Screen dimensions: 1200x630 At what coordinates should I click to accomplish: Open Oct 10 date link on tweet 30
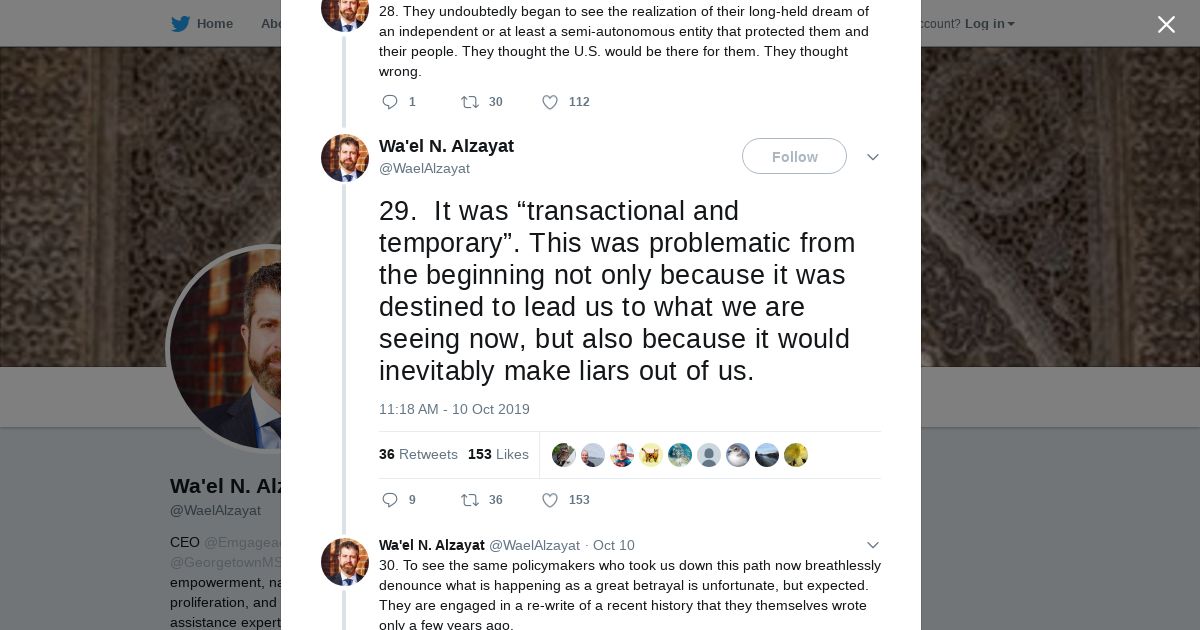613,545
